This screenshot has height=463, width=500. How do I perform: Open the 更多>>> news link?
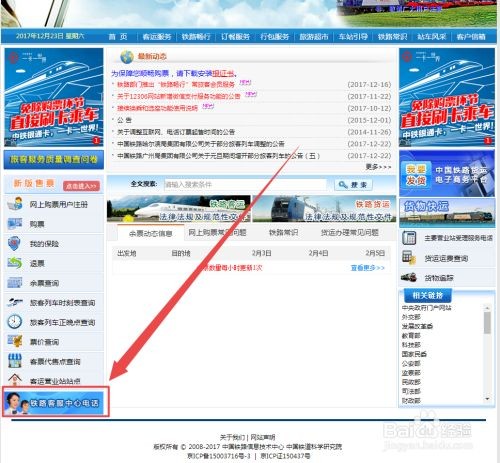coord(378,167)
